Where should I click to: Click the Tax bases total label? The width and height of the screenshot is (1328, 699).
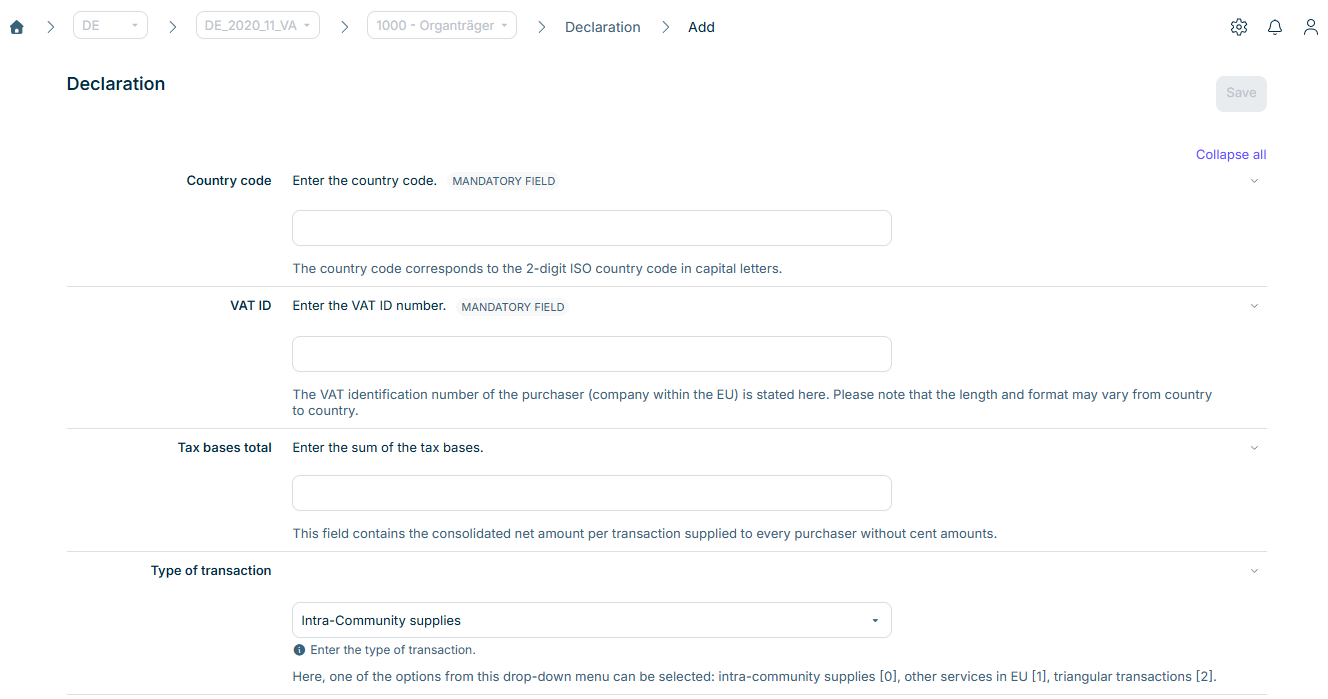click(x=225, y=448)
